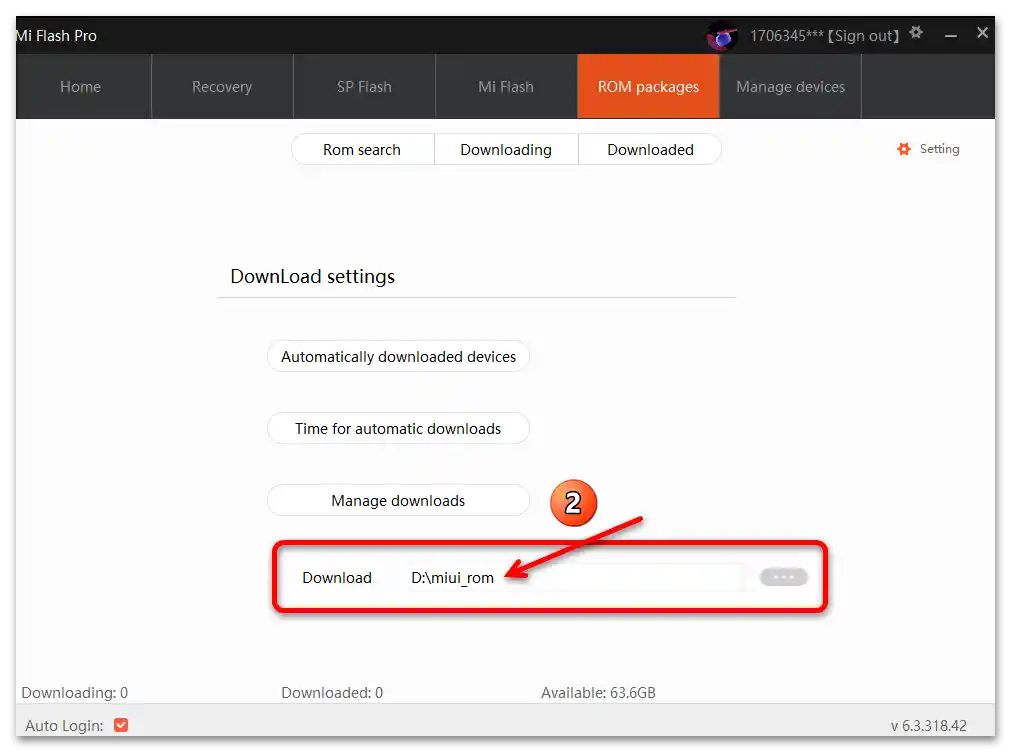The image size is (1011, 752).
Task: Switch to the Recovery tab
Action: 222,86
